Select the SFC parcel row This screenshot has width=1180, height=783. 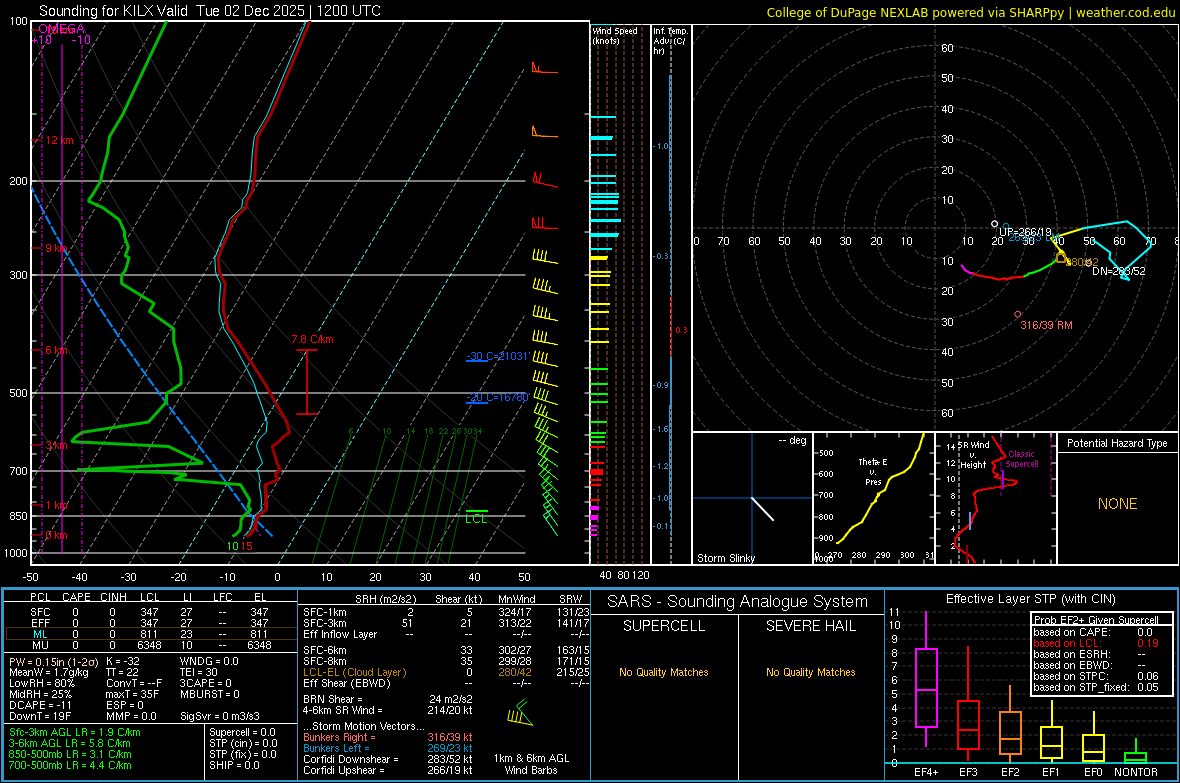pos(150,612)
